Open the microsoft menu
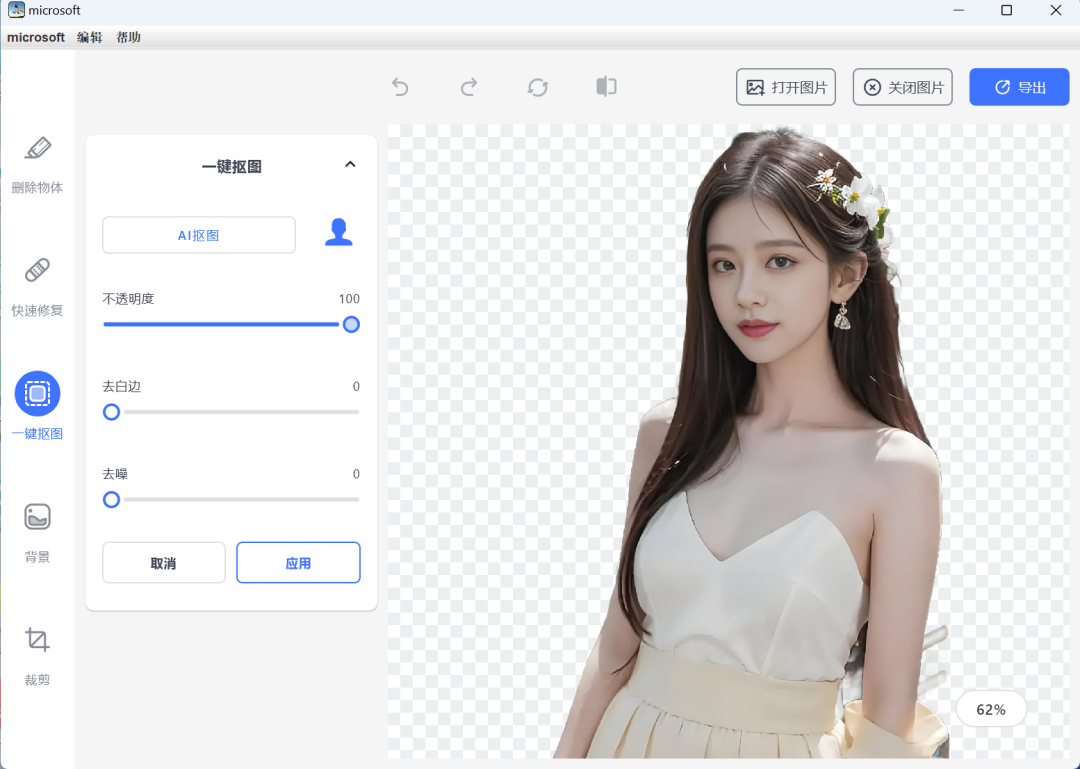This screenshot has width=1080, height=769. tap(35, 37)
